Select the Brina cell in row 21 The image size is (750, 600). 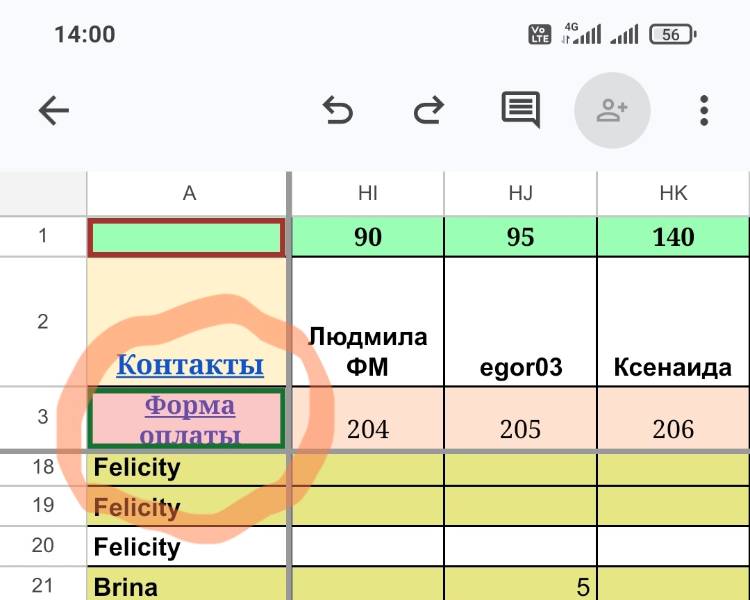pyautogui.click(x=187, y=584)
